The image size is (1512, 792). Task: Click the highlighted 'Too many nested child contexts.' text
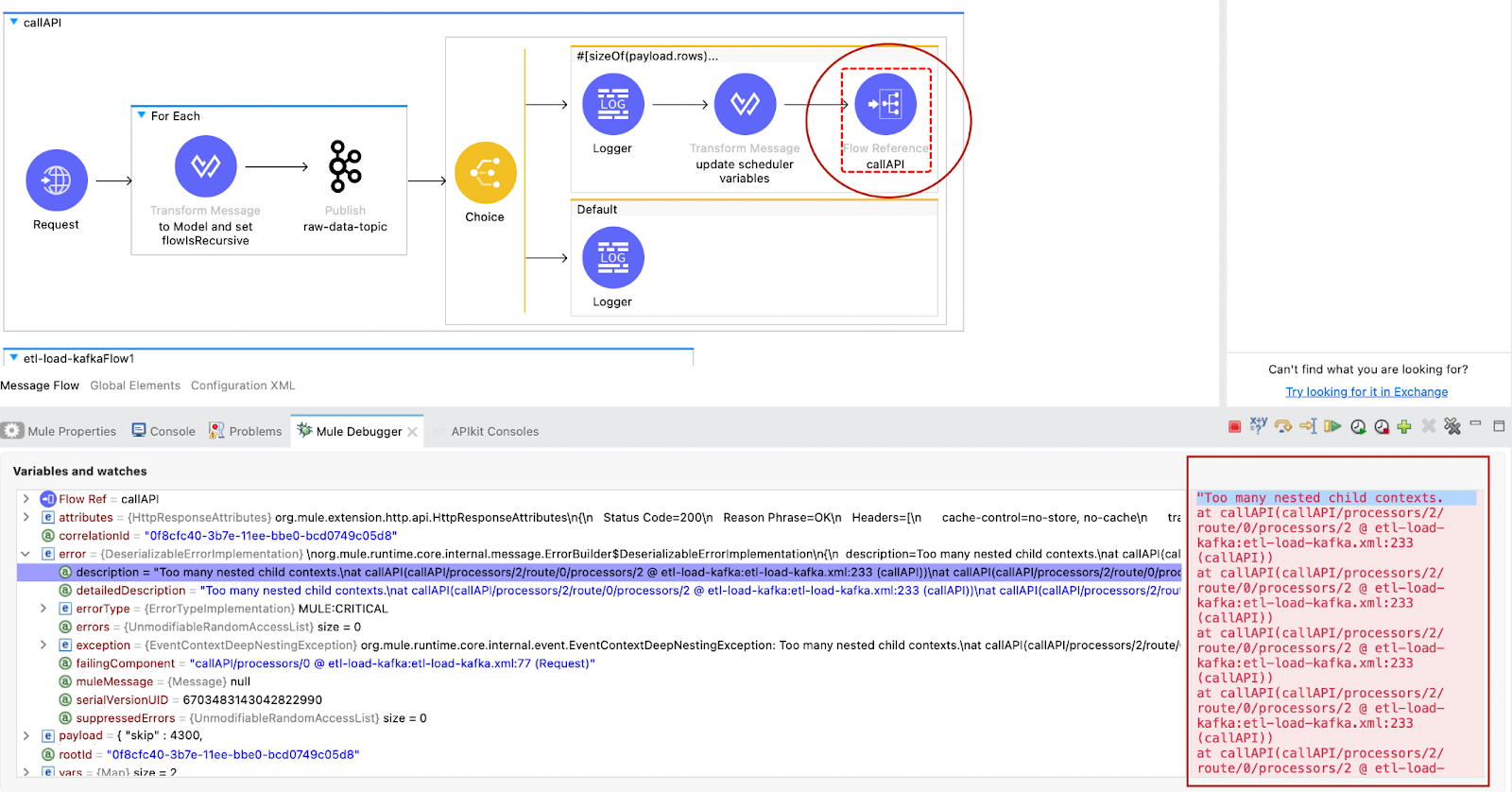click(x=1320, y=498)
